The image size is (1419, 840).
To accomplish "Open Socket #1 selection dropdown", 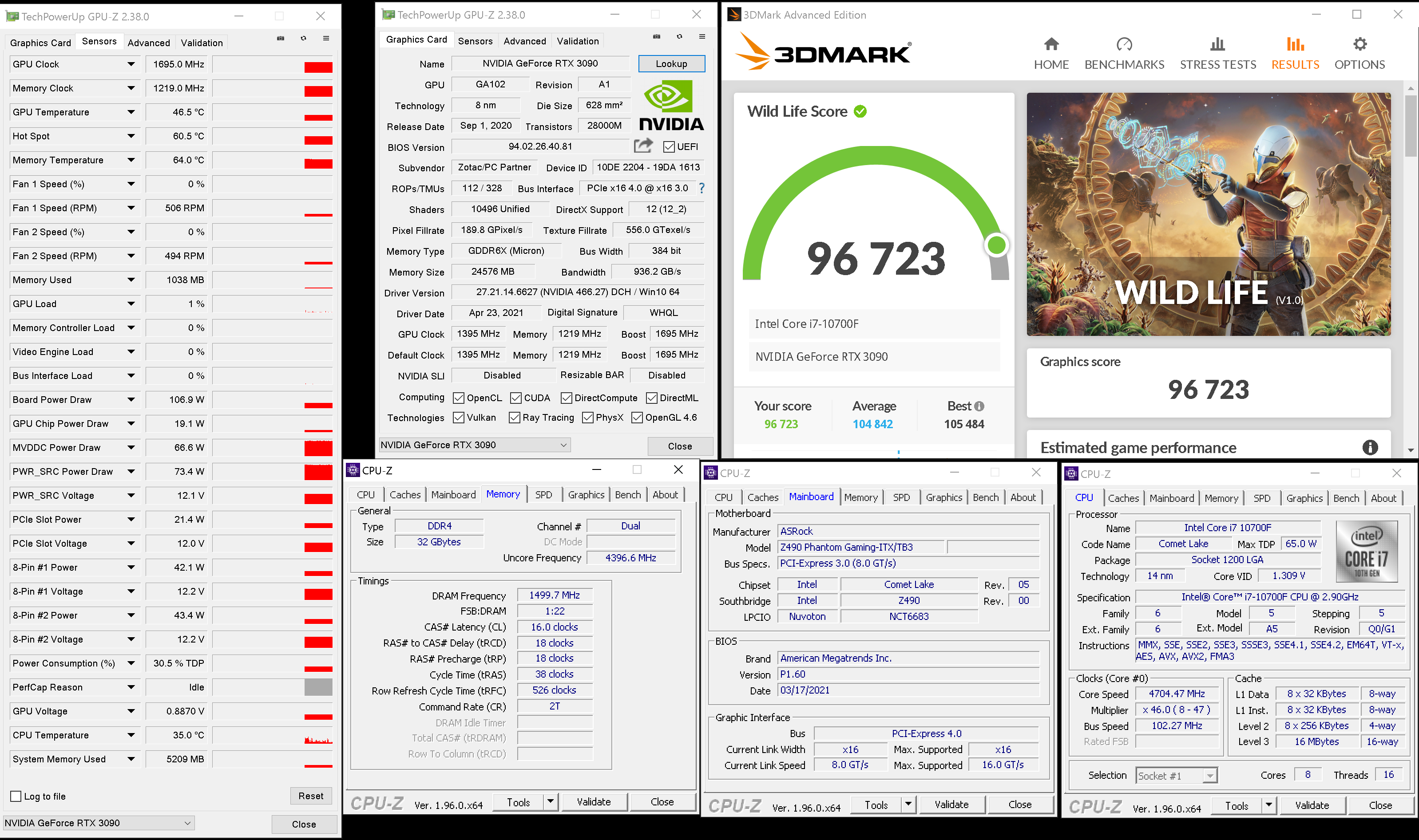I will click(1176, 776).
